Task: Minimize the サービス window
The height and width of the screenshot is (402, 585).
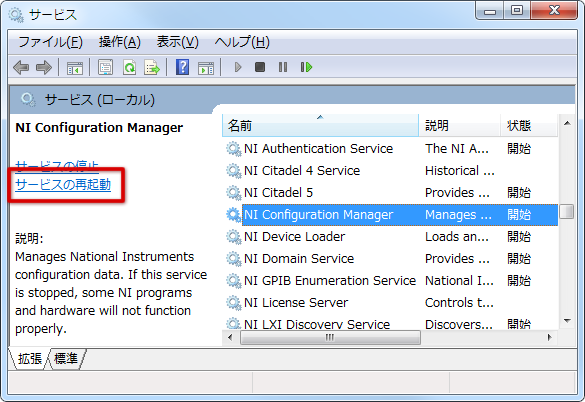Action: pos(489,11)
